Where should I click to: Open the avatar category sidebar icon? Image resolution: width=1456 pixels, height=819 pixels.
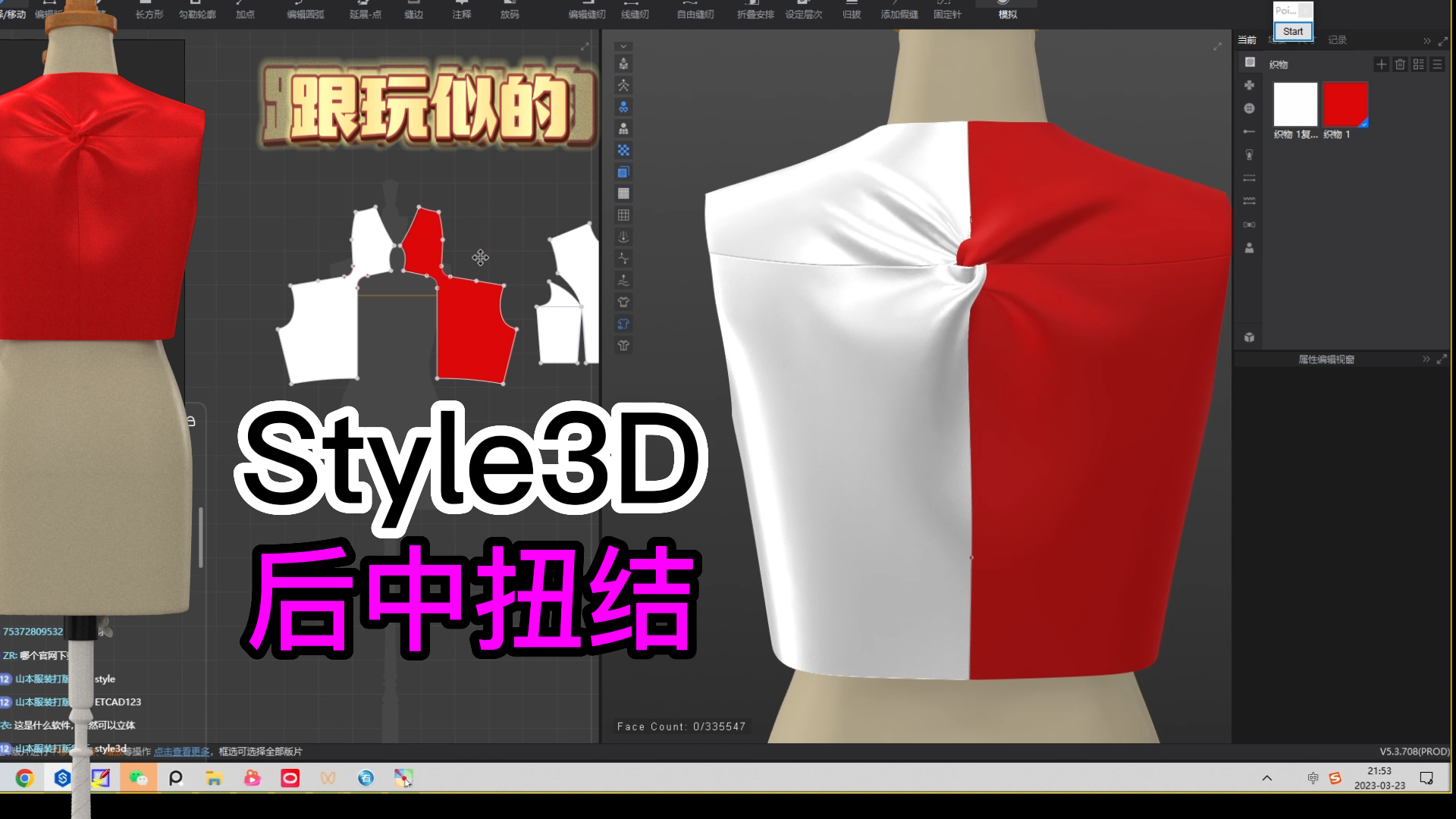(x=1249, y=248)
